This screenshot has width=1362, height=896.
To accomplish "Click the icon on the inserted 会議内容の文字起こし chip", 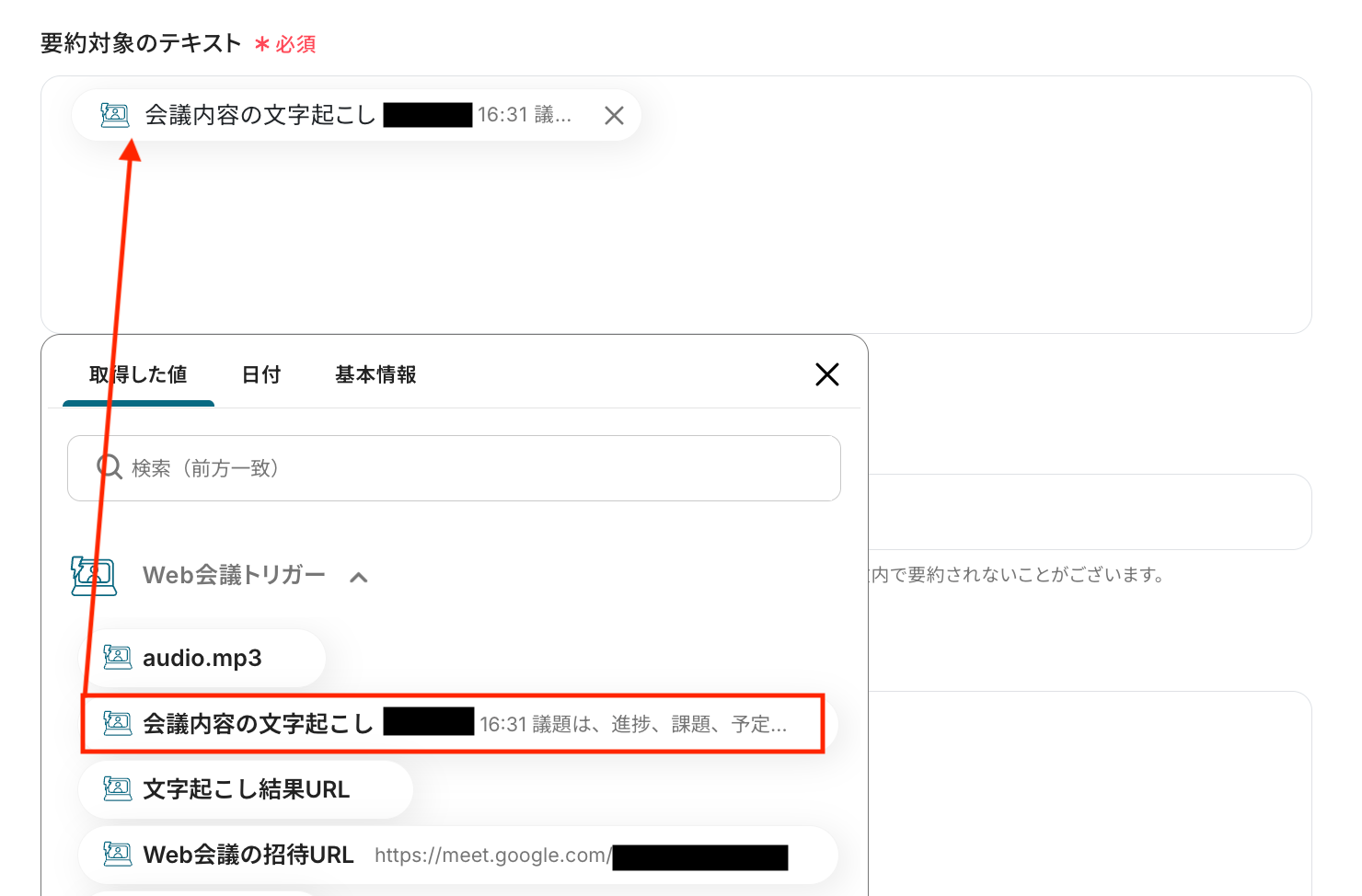I will 115,115.
